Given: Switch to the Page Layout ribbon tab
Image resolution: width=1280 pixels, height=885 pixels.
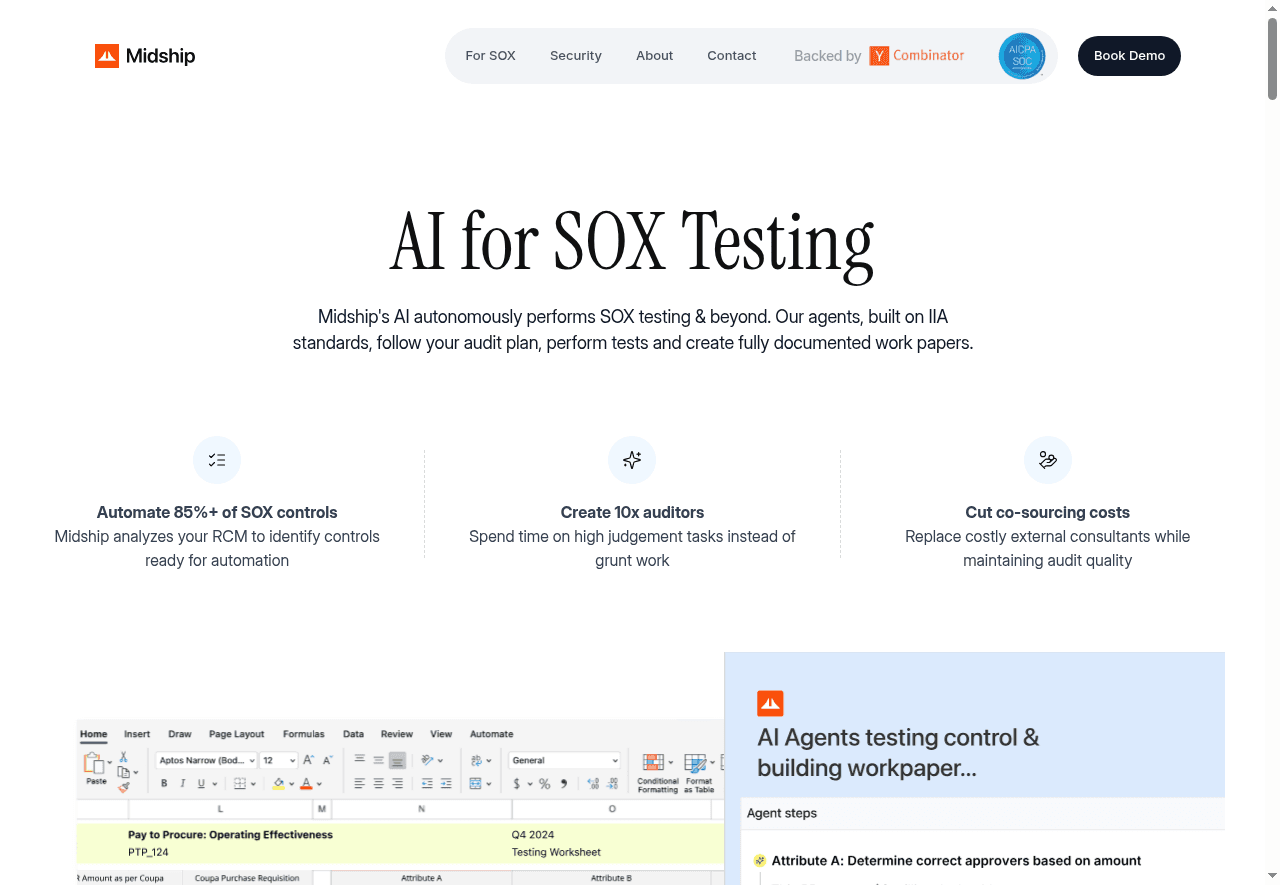Looking at the screenshot, I should pyautogui.click(x=236, y=734).
